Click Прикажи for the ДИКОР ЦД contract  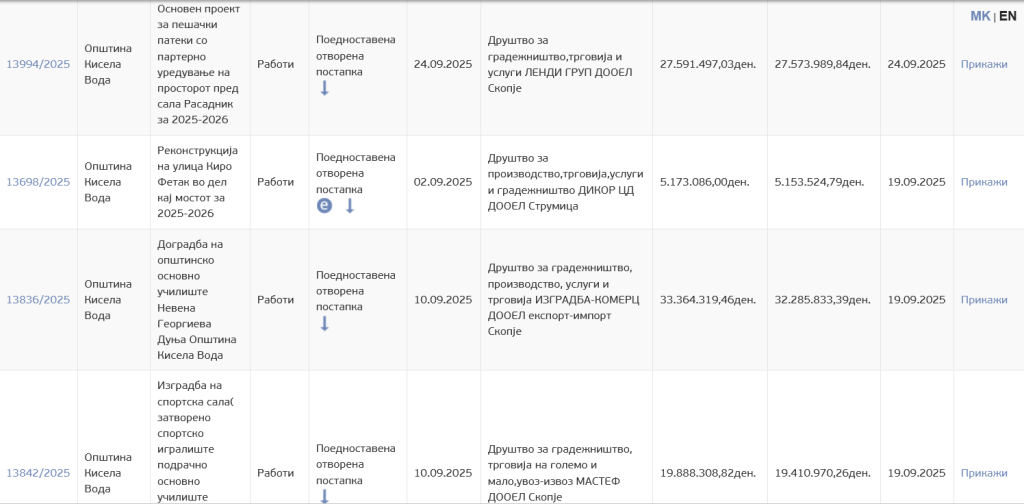(x=983, y=182)
